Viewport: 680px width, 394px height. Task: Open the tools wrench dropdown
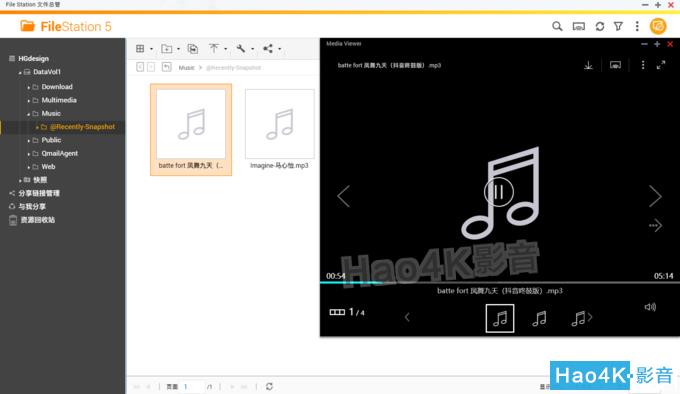pos(252,49)
